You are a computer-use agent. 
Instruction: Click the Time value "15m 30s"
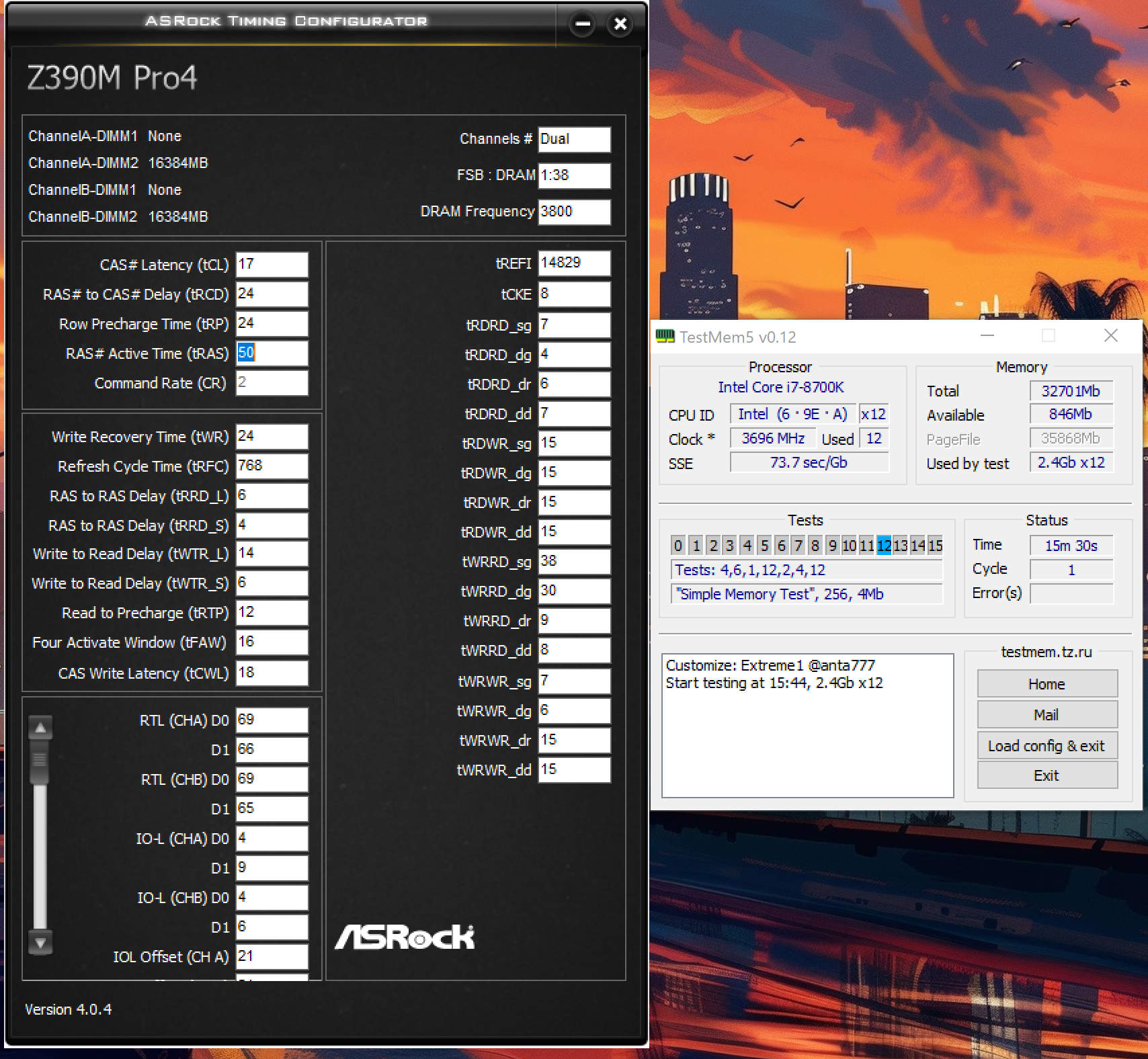(x=1071, y=546)
